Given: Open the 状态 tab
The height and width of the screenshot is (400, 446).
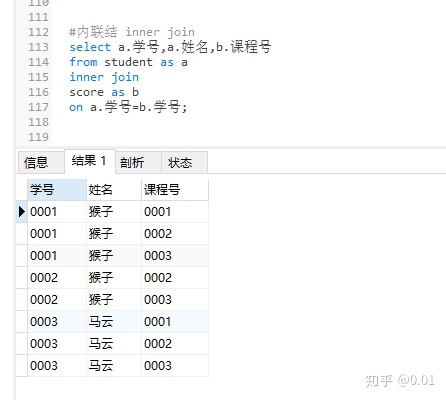Looking at the screenshot, I should (184, 163).
